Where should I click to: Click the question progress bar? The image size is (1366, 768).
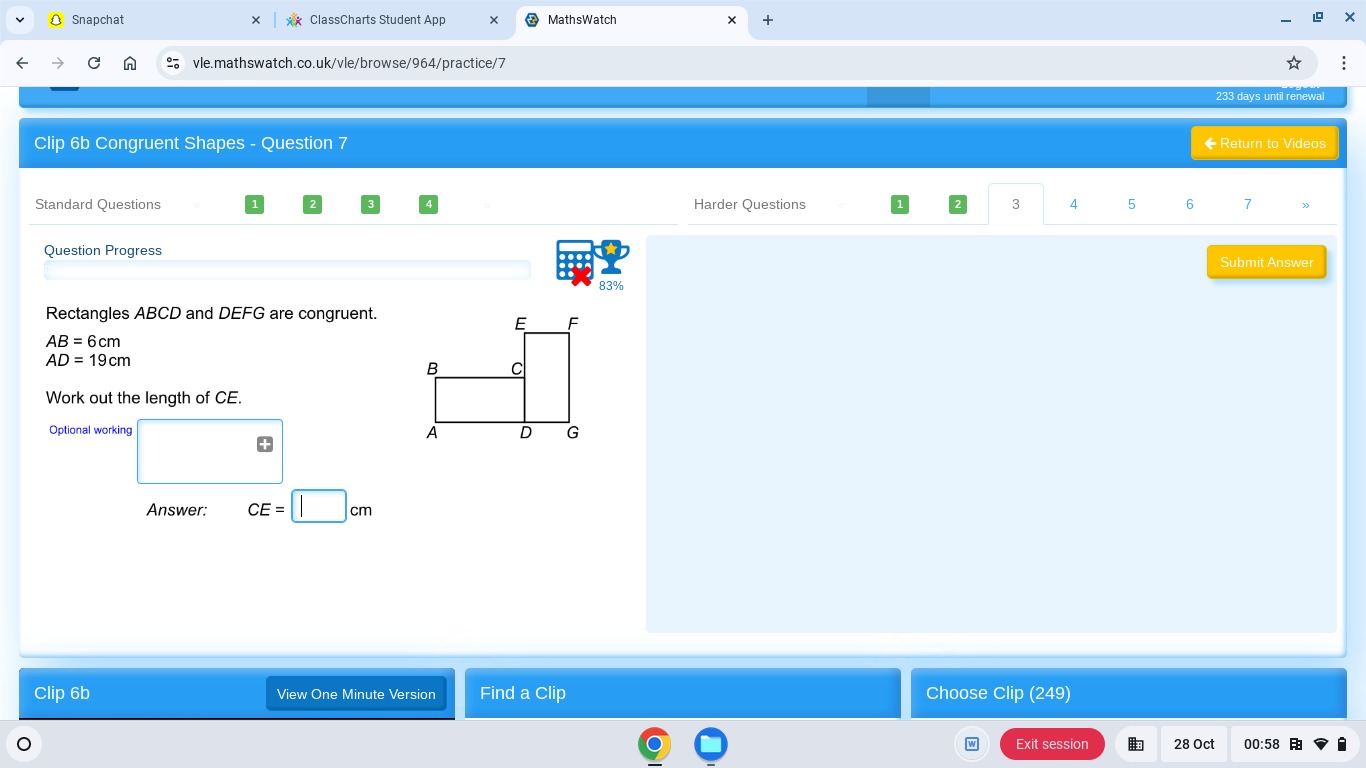pos(287,270)
